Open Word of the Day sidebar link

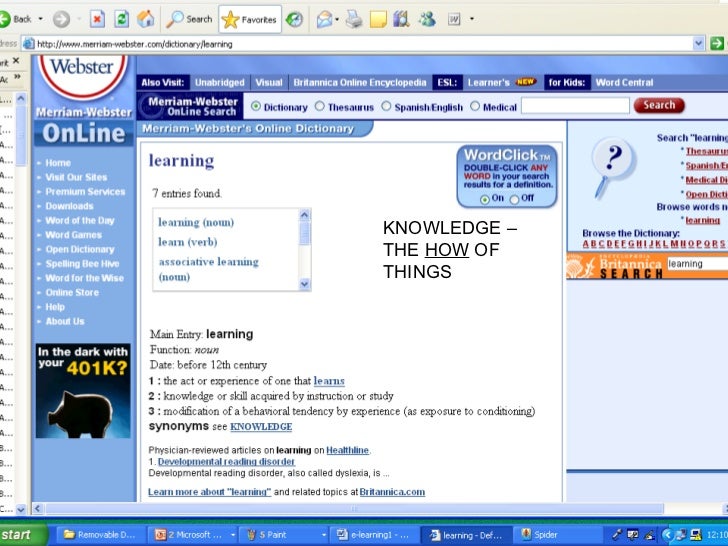pos(80,221)
